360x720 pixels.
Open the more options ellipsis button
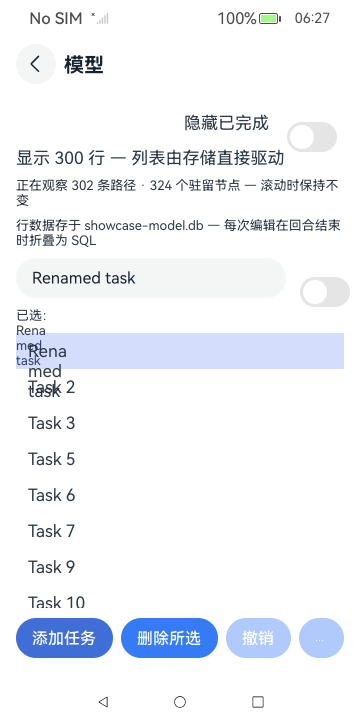point(321,638)
